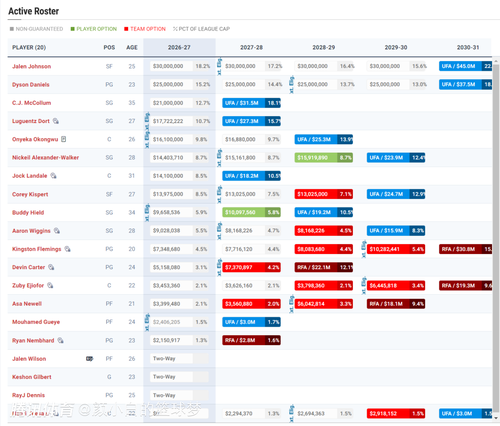Screen dimensions: 500x426
Task: Sort roster by POS column header
Action: [109, 47]
